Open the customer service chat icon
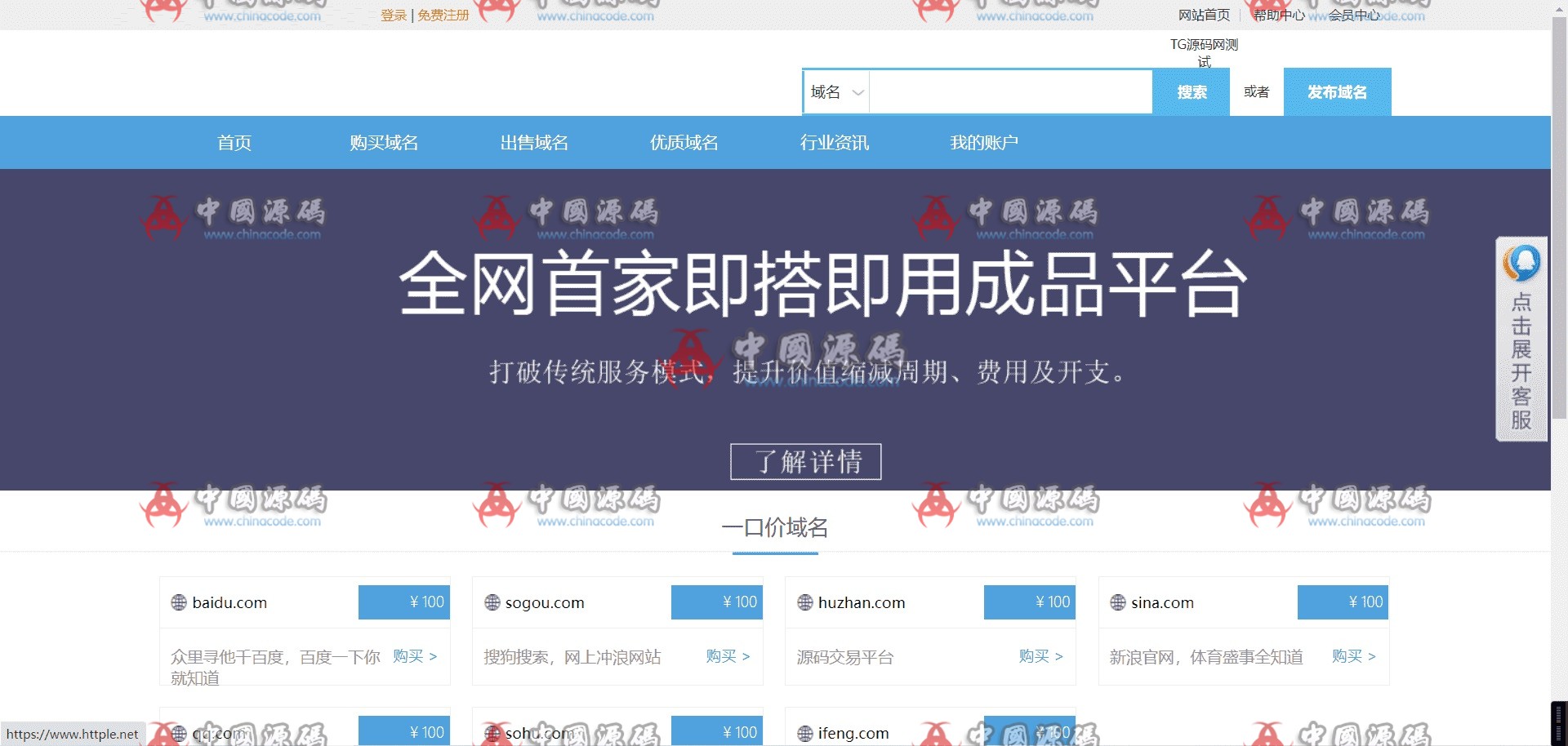Viewport: 1568px width, 746px height. tap(1521, 264)
